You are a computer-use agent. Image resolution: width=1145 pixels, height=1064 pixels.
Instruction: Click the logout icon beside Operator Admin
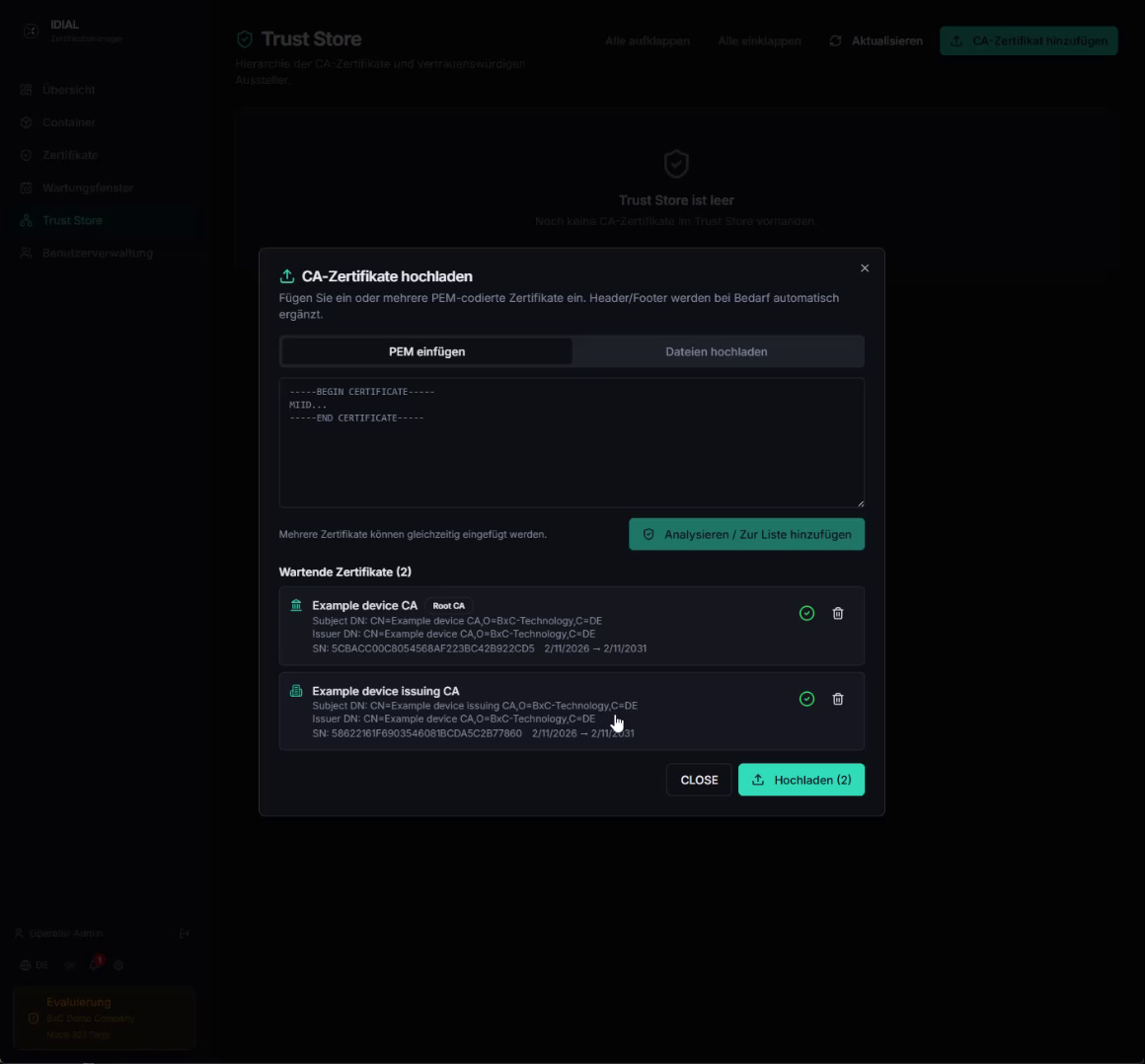(184, 934)
